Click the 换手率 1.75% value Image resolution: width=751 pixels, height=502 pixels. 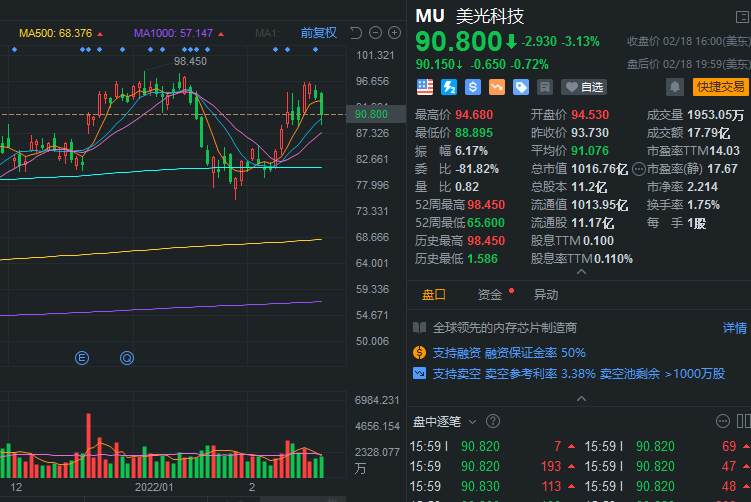tap(703, 205)
